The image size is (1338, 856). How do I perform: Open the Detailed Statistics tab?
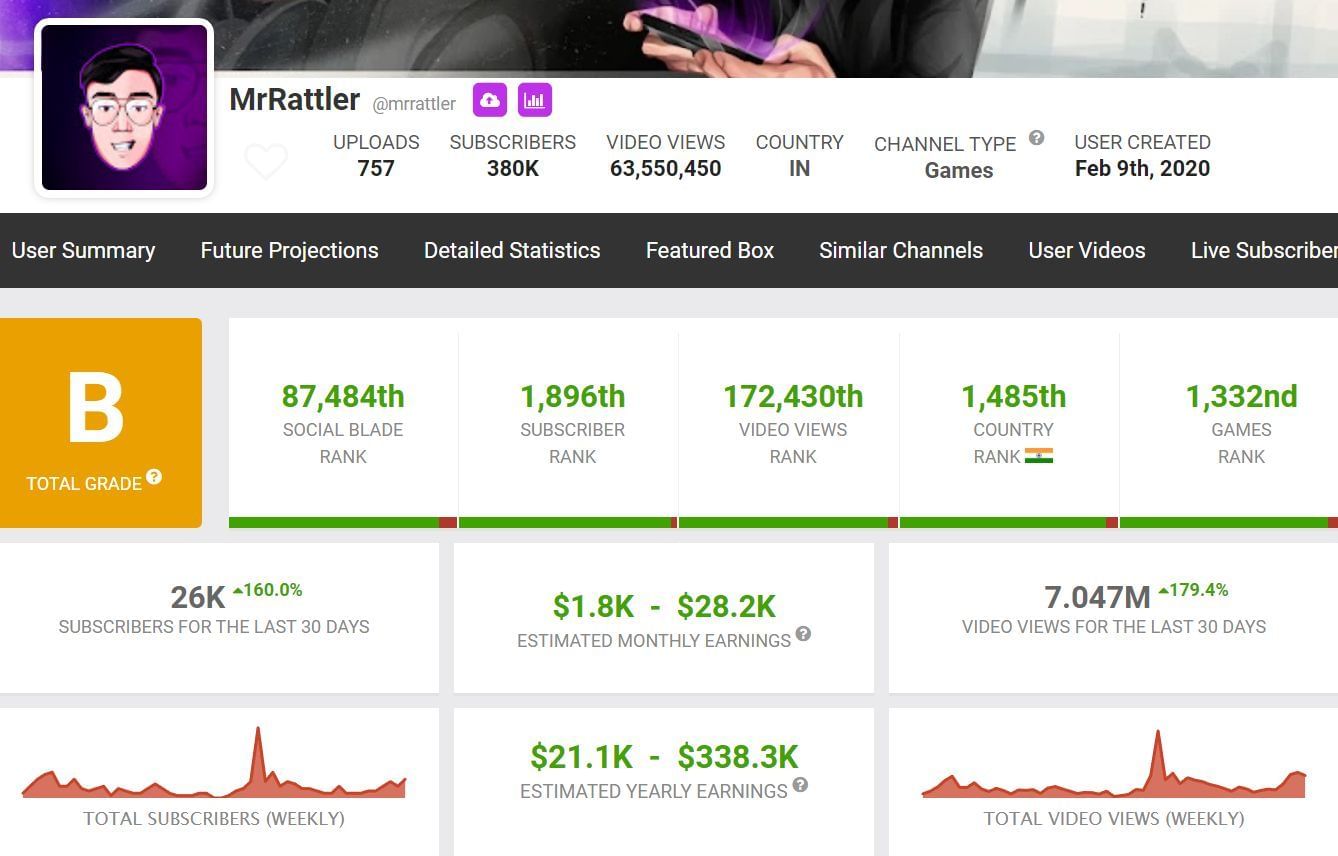pos(512,250)
